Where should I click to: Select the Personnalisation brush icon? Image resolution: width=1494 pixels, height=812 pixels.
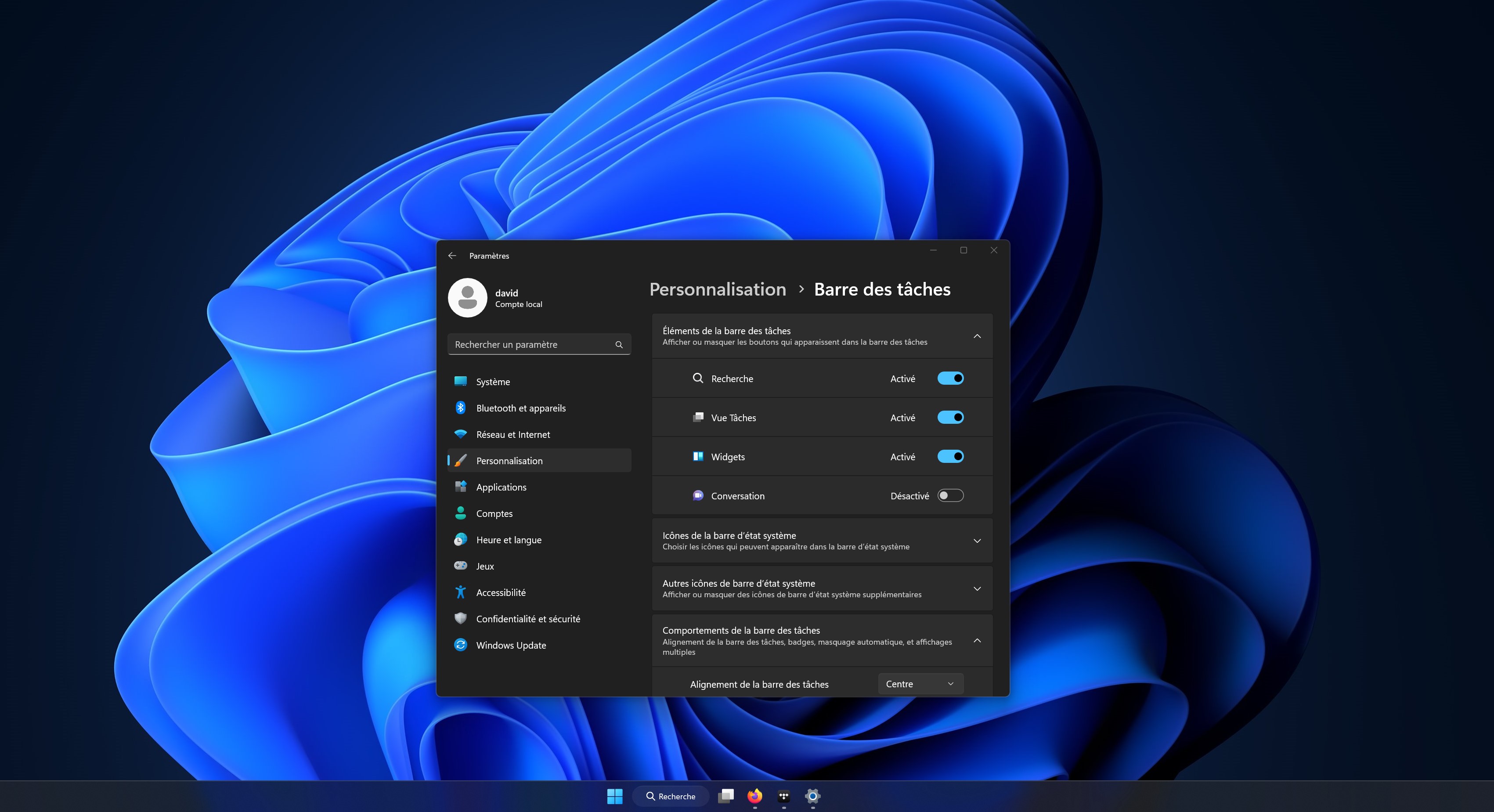[x=461, y=460]
